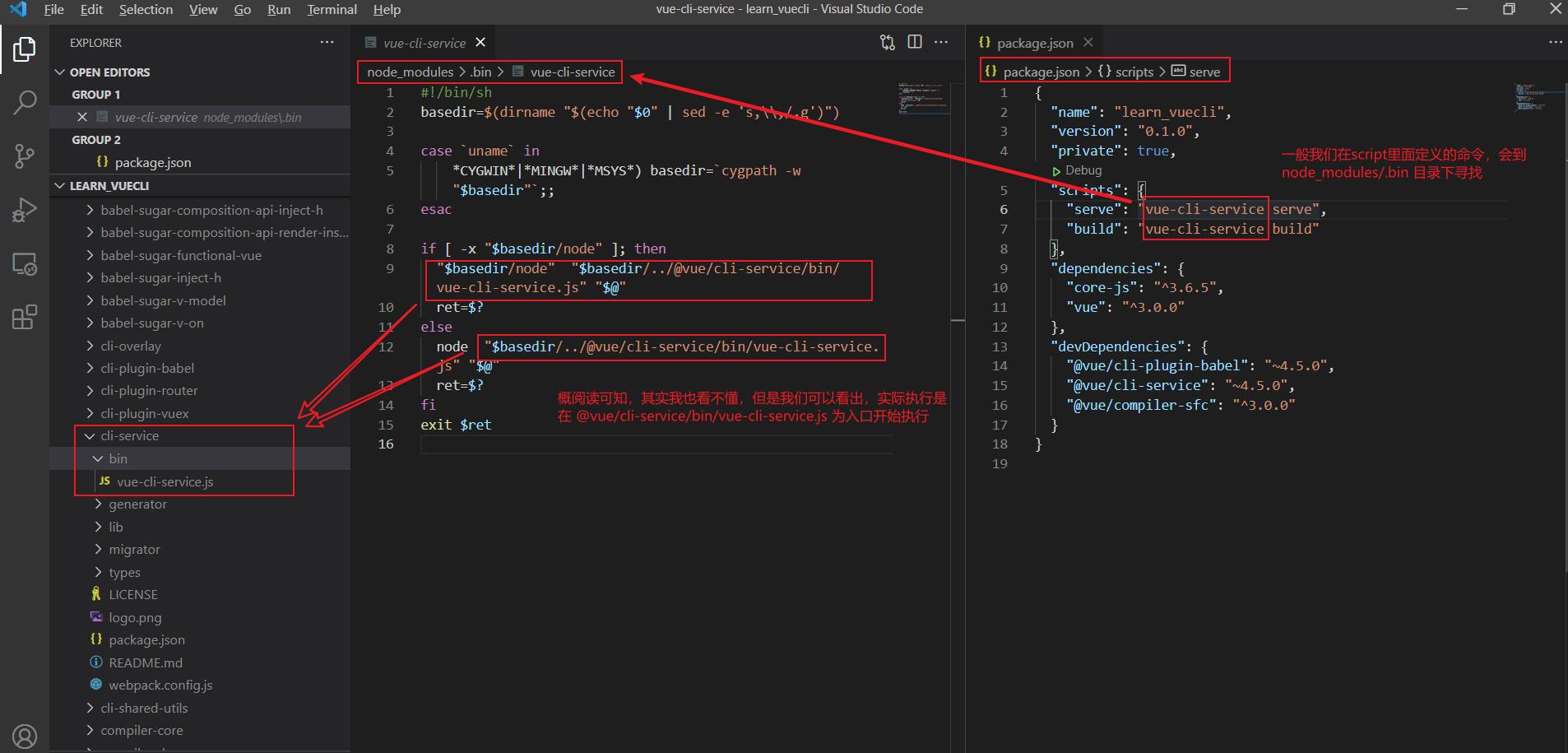
Task: Open webpack.config.js file
Action: [x=160, y=686]
